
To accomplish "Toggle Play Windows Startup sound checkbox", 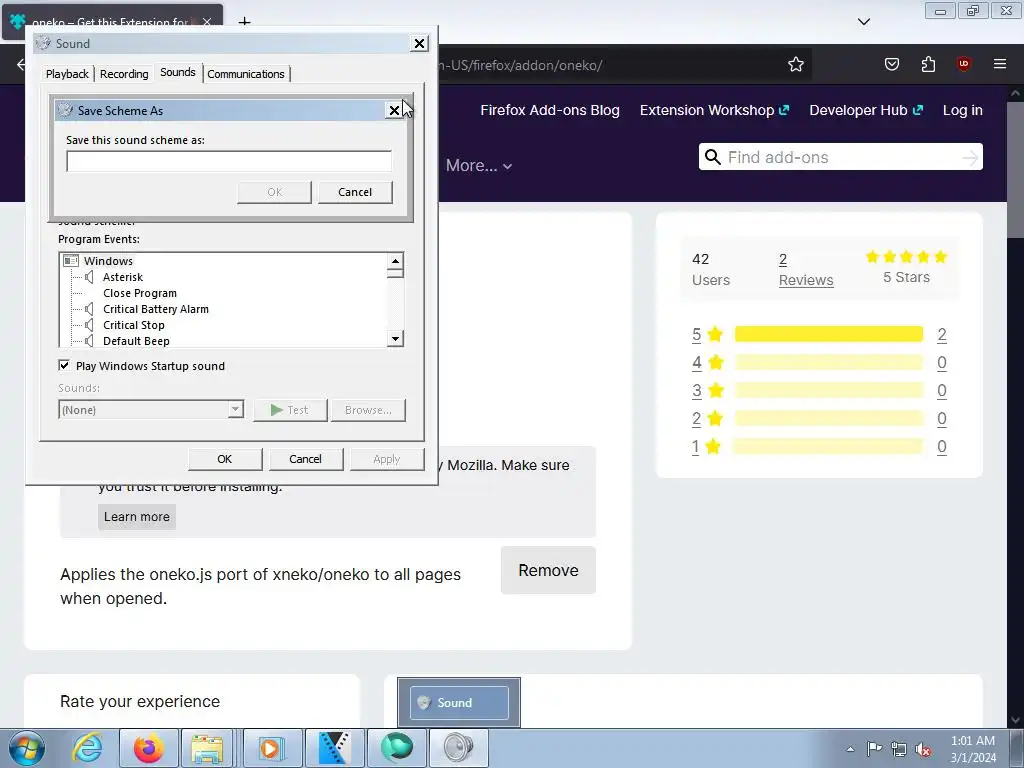I will tap(64, 365).
